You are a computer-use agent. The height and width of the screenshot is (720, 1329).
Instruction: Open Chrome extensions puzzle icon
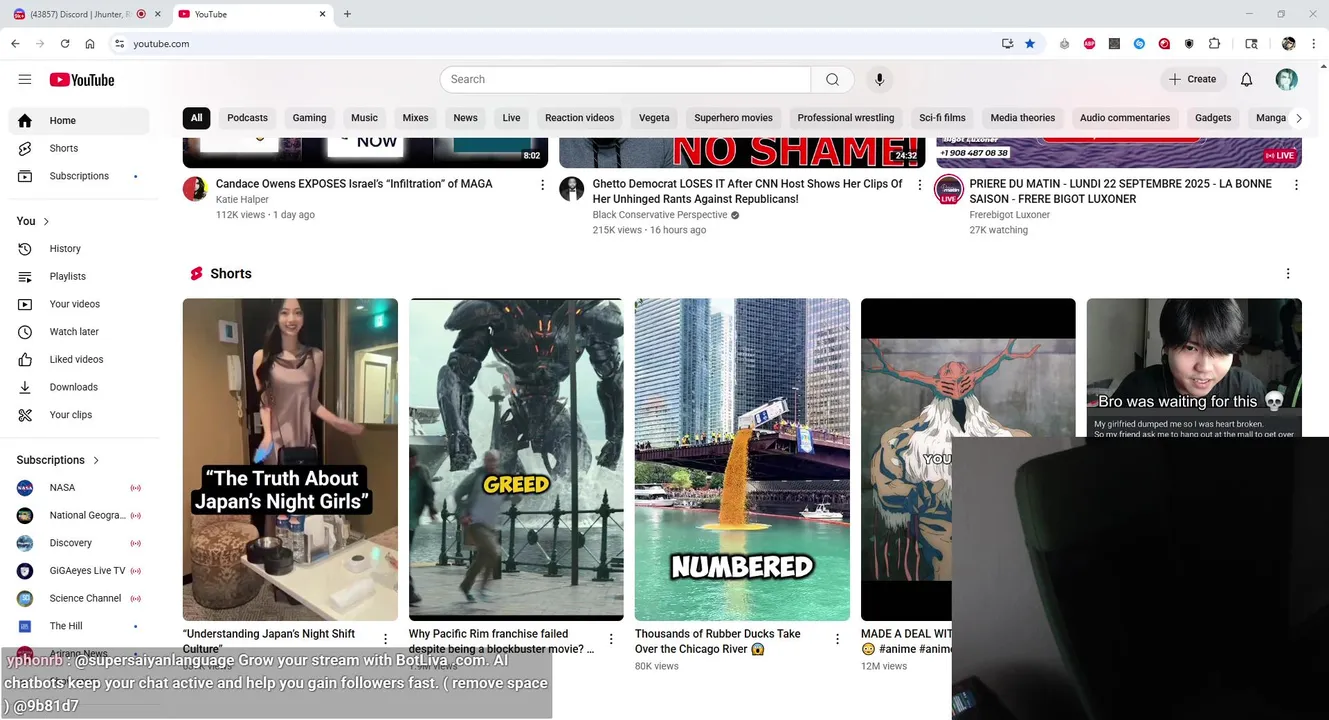pos(1214,44)
